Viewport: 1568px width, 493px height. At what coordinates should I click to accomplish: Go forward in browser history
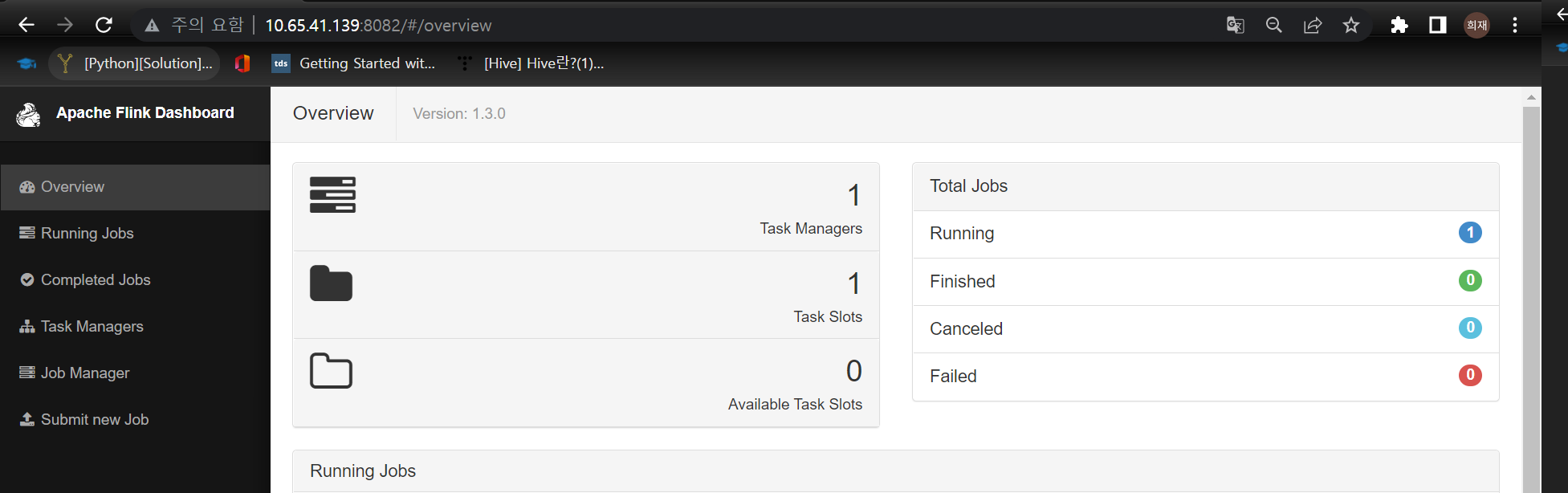65,25
